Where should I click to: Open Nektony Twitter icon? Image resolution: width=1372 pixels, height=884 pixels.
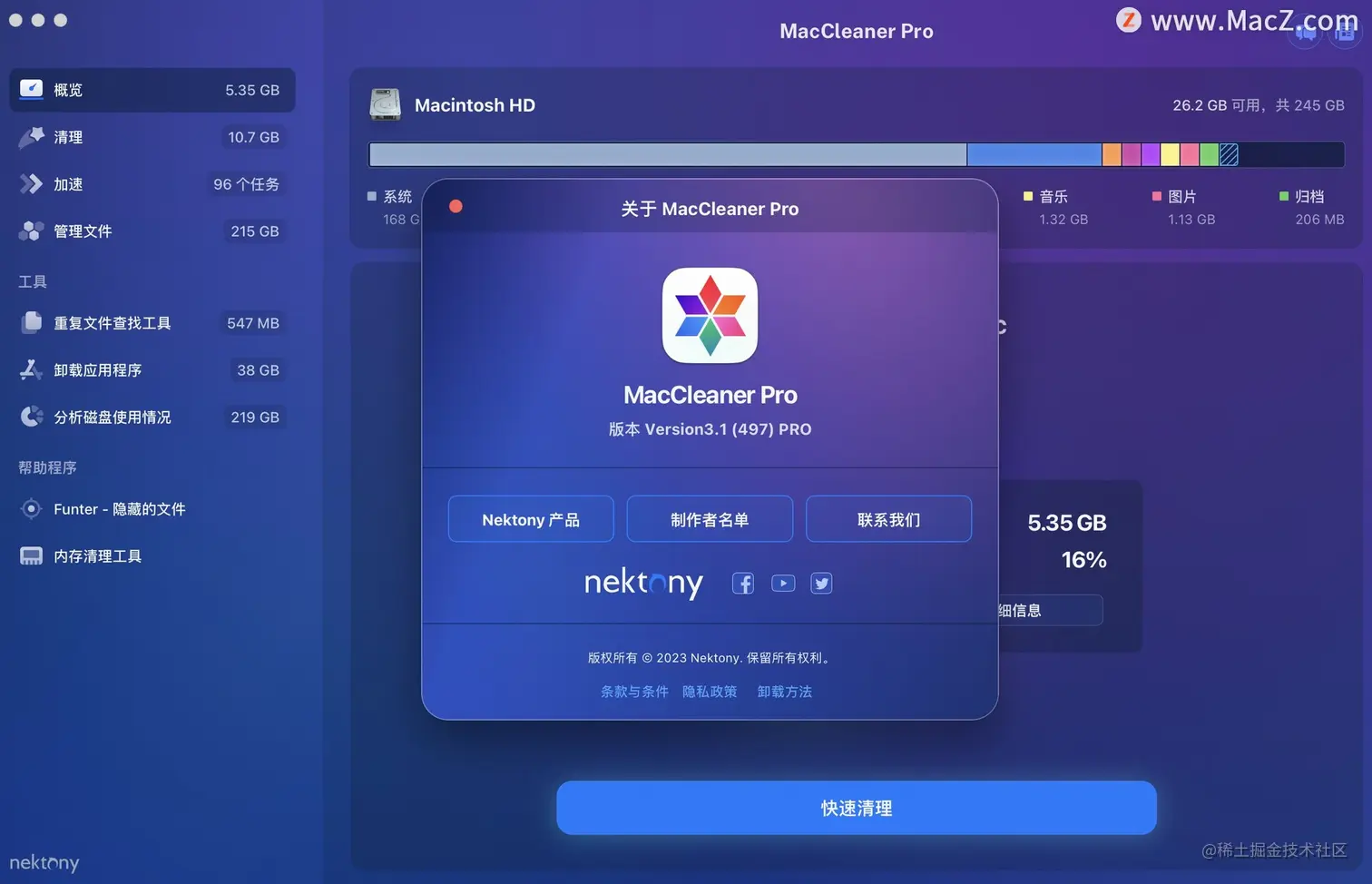point(821,584)
